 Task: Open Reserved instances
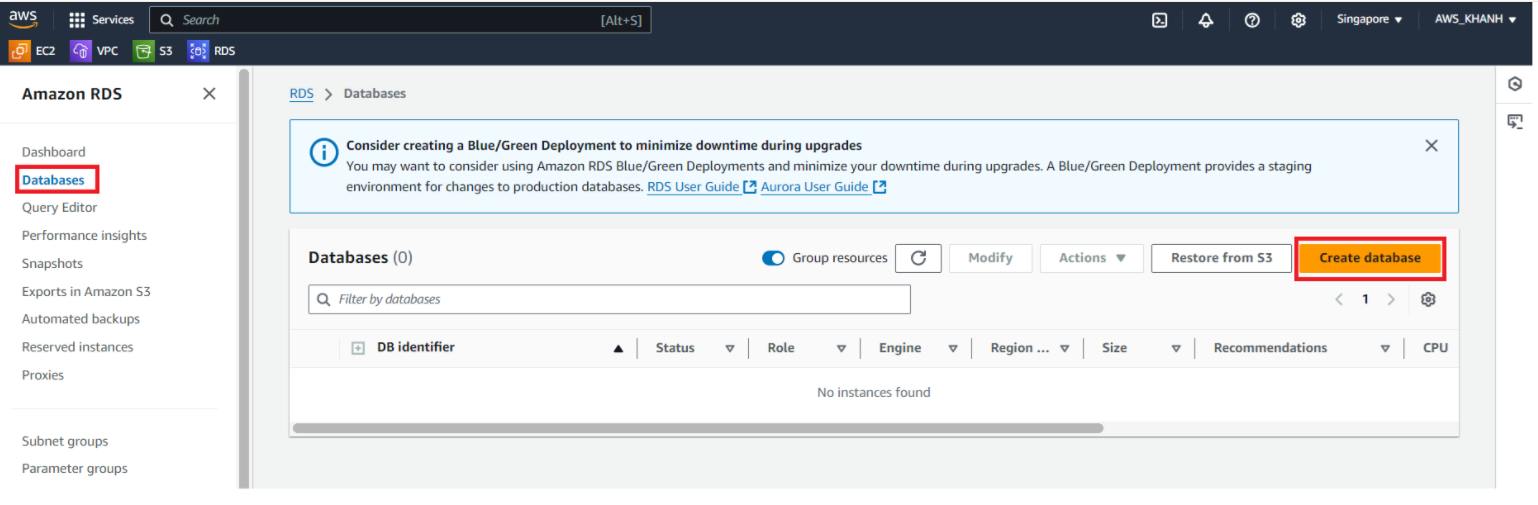[x=78, y=347]
